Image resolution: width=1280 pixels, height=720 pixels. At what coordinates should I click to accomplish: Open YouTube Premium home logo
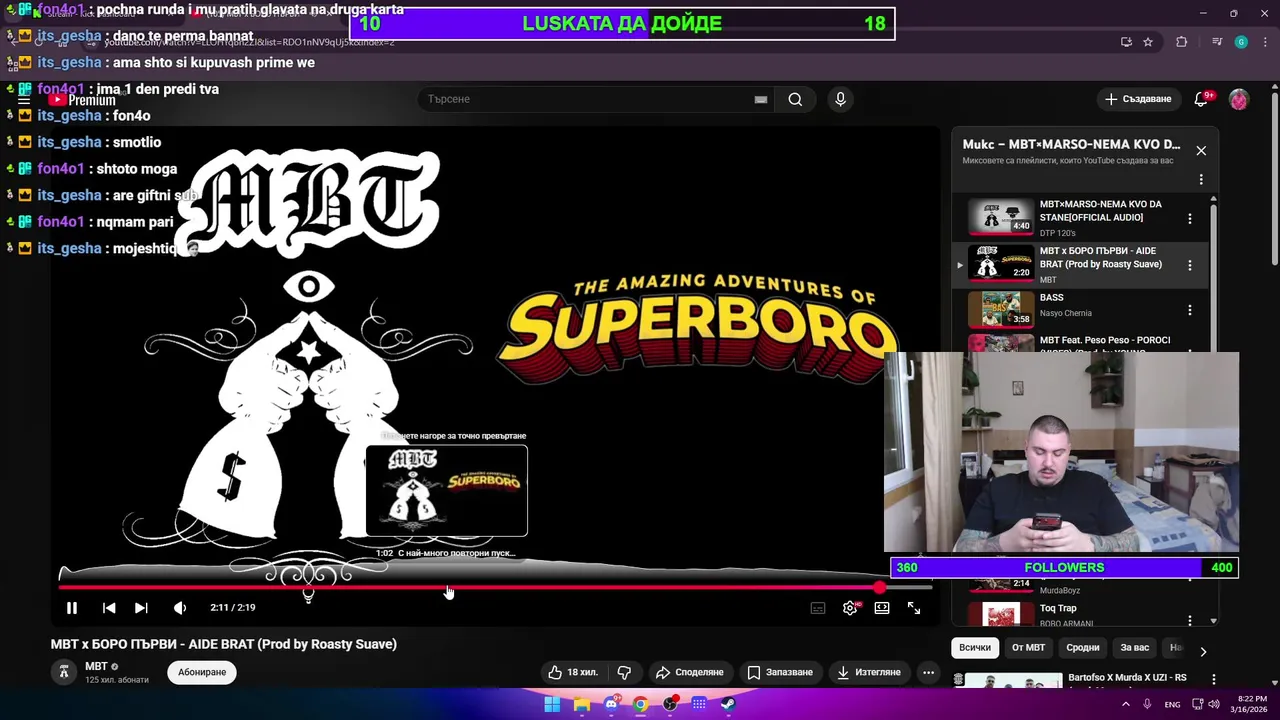coord(83,100)
